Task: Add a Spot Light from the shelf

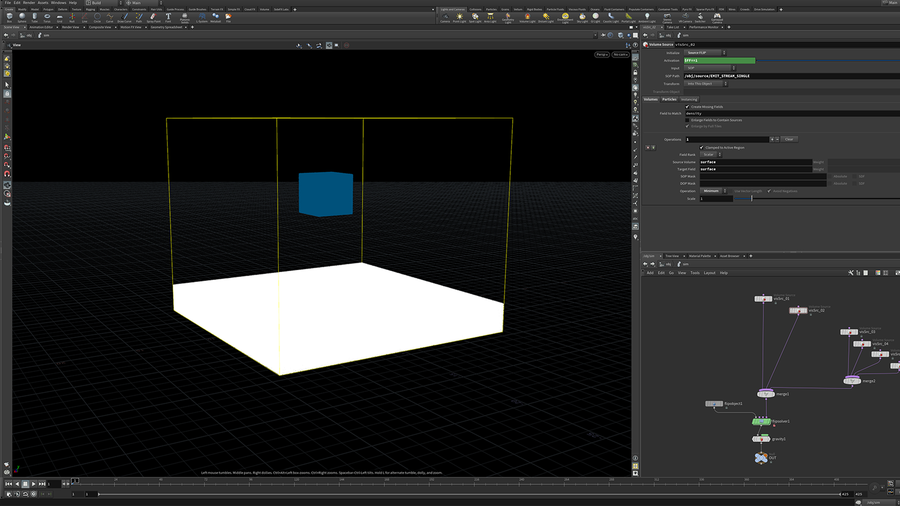Action: (x=475, y=18)
